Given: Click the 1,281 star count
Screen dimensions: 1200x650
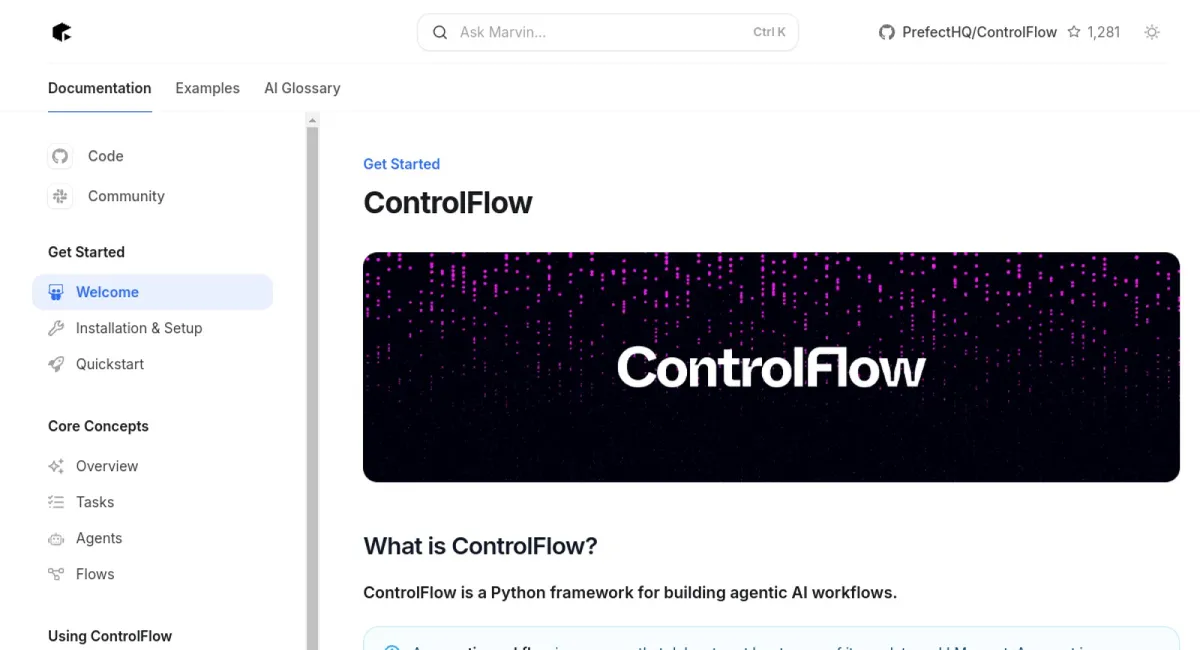Looking at the screenshot, I should point(1103,32).
